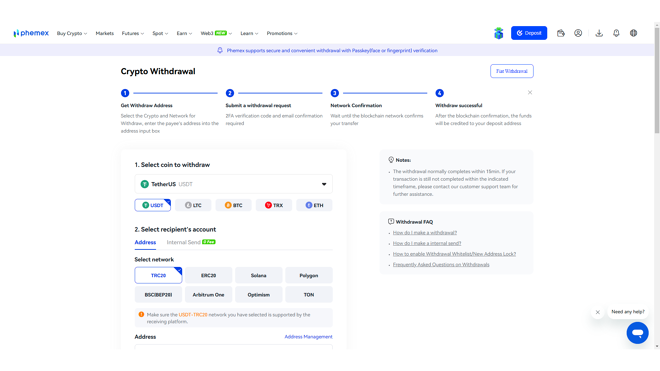
Task: Click the orange warning icon by the network notice
Action: 141,315
